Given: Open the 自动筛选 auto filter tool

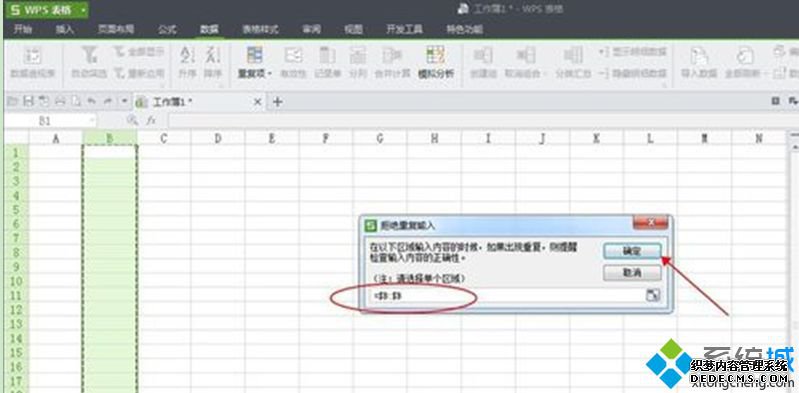Looking at the screenshot, I should (x=89, y=62).
